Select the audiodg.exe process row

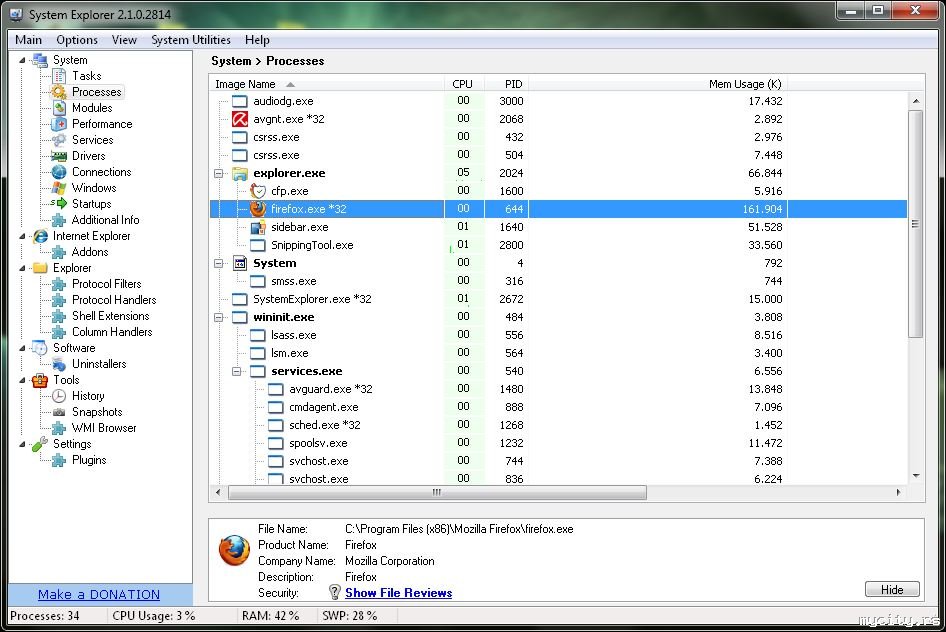558,101
